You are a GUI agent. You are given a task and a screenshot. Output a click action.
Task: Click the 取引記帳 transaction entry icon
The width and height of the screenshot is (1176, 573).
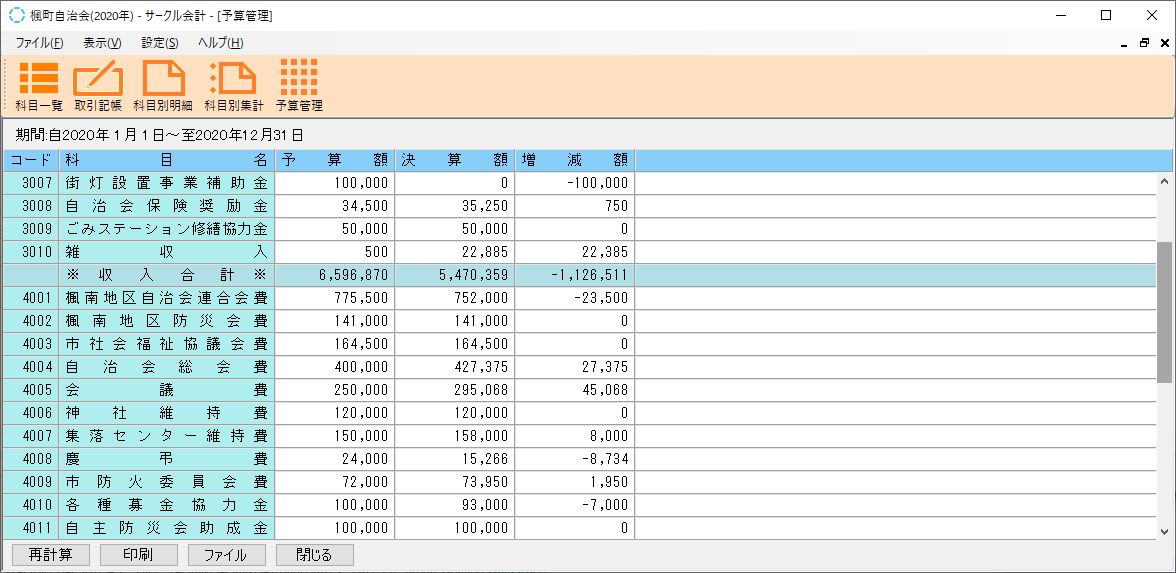pos(97,84)
